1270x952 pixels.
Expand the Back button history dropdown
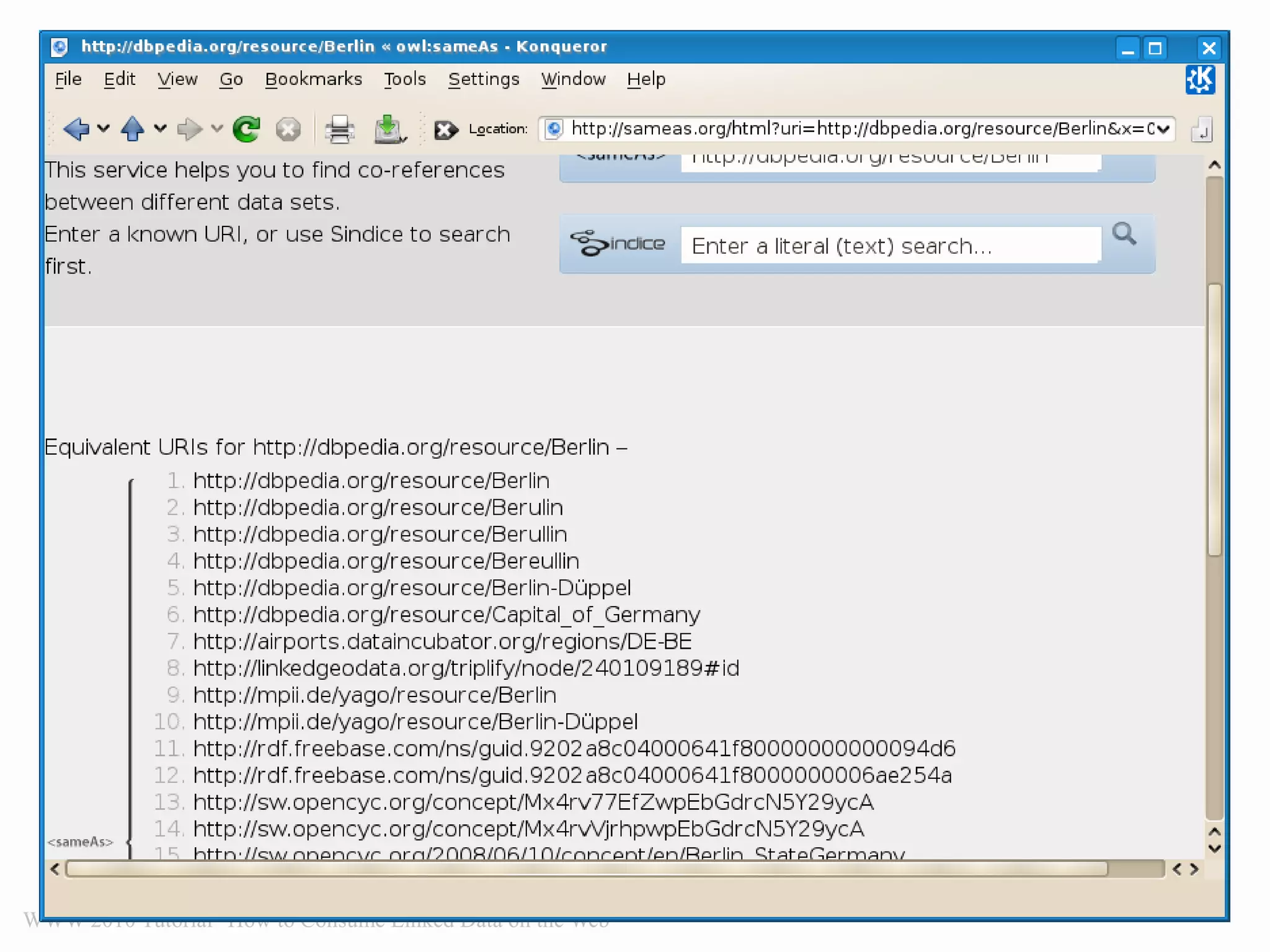pos(103,129)
